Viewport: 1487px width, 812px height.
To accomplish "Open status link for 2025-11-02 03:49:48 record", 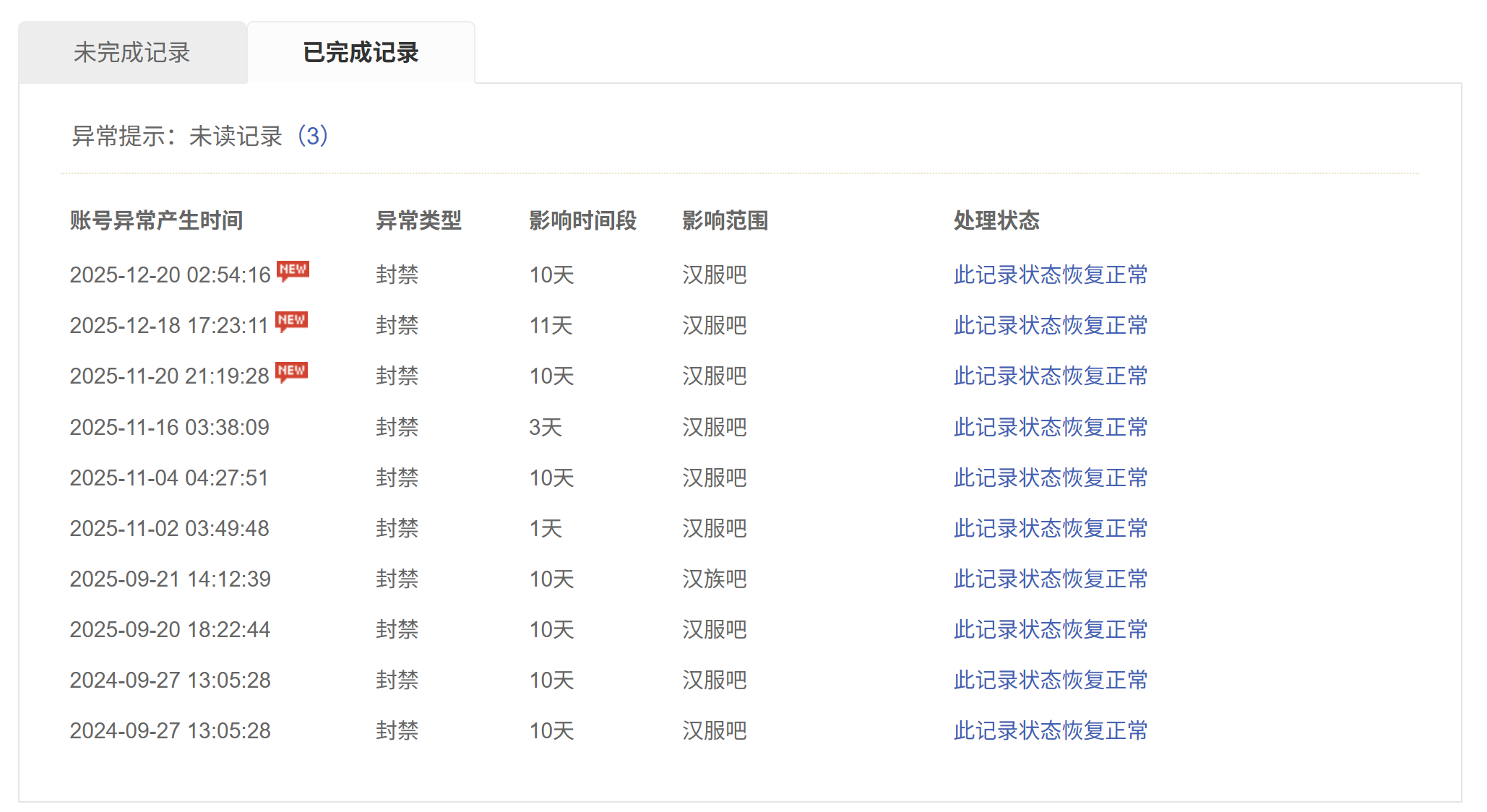I will pos(1050,528).
